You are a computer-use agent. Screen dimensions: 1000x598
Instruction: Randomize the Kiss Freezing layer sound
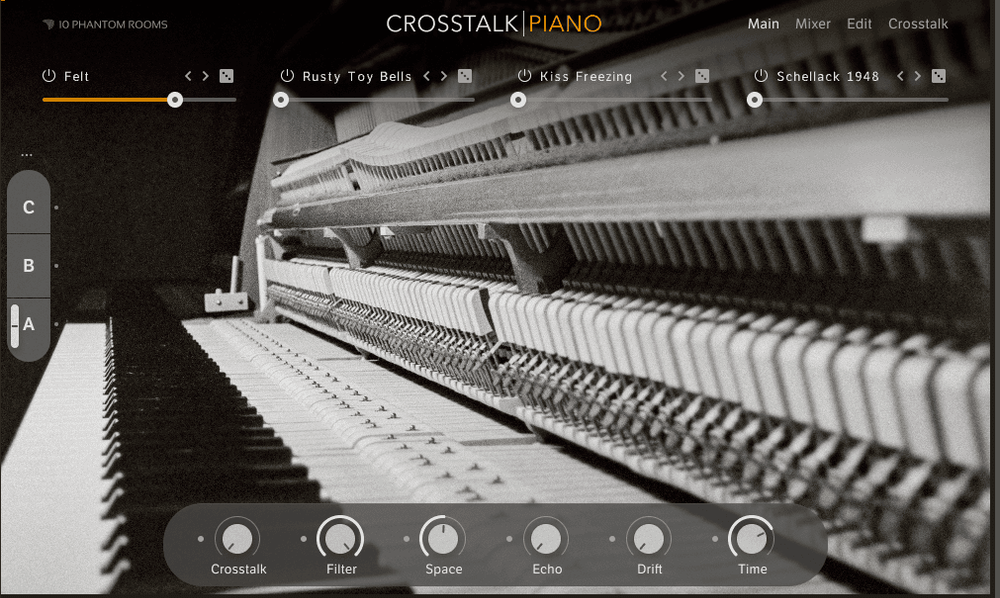point(702,76)
